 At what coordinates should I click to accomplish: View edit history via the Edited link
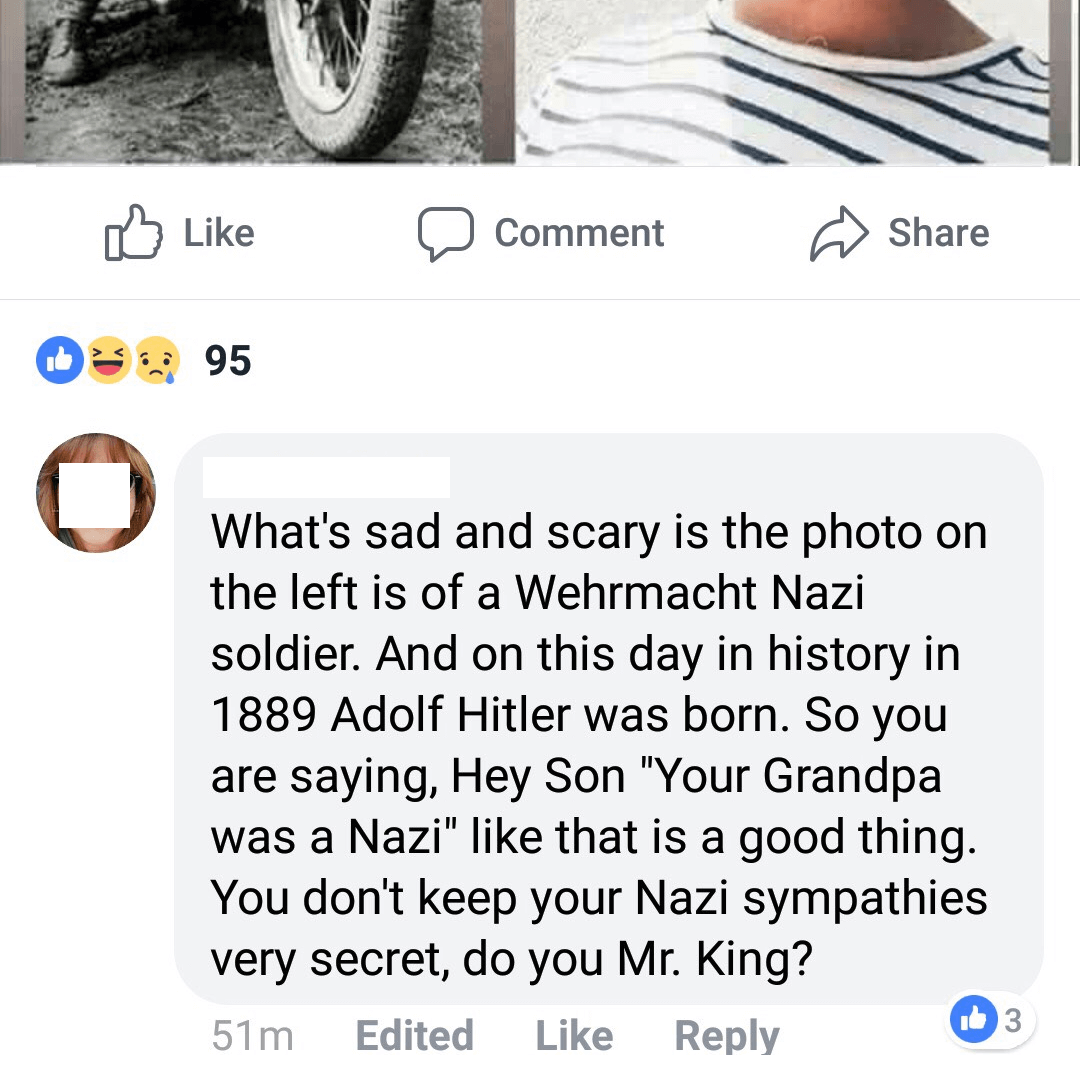[414, 1036]
